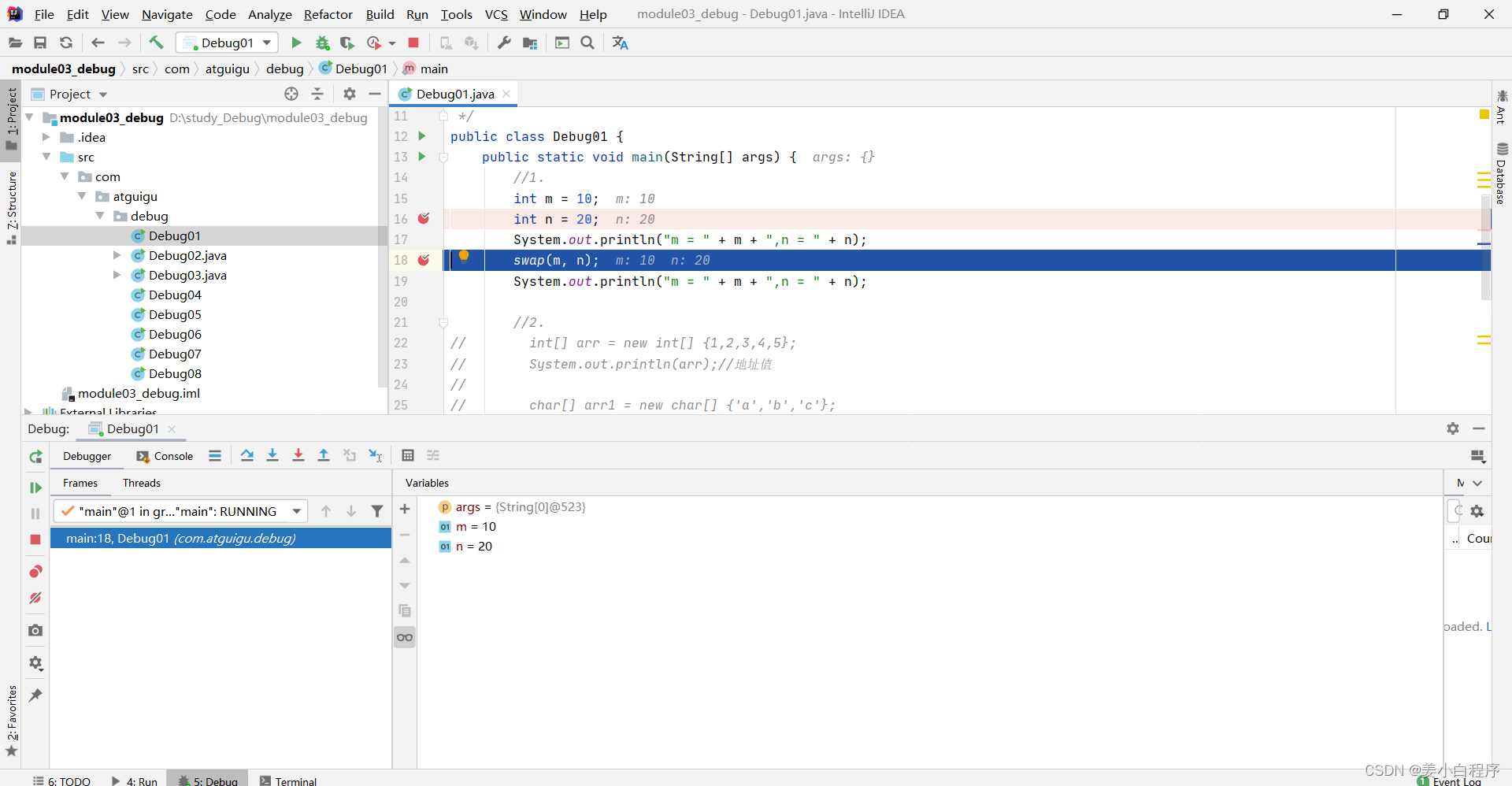The width and height of the screenshot is (1512, 786).
Task: Open the Debug01 run configuration dropdown
Action: [228, 43]
